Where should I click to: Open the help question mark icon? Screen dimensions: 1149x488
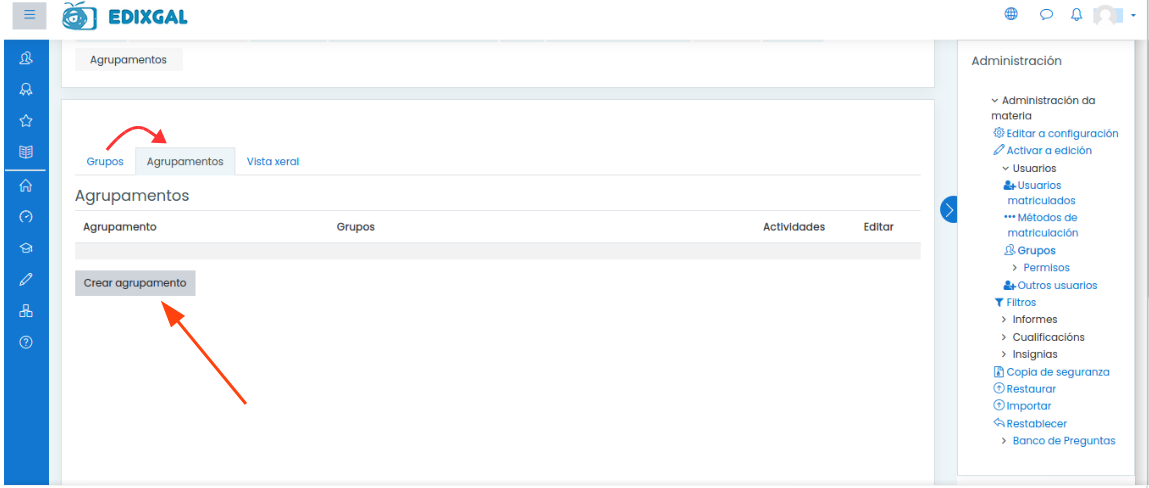click(26, 342)
